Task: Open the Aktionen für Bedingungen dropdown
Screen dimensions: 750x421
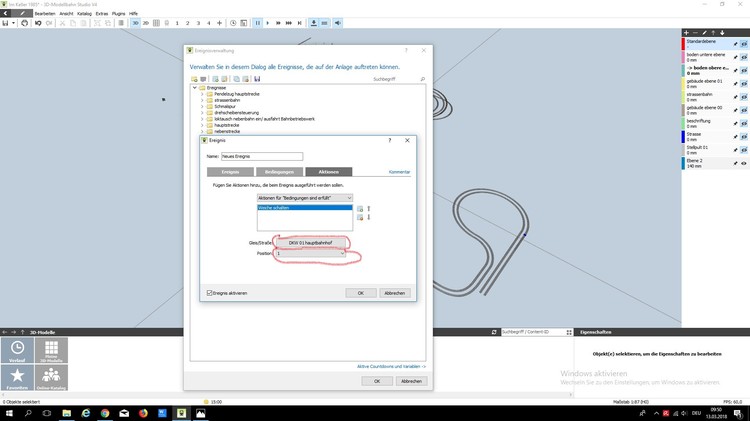Action: click(305, 198)
